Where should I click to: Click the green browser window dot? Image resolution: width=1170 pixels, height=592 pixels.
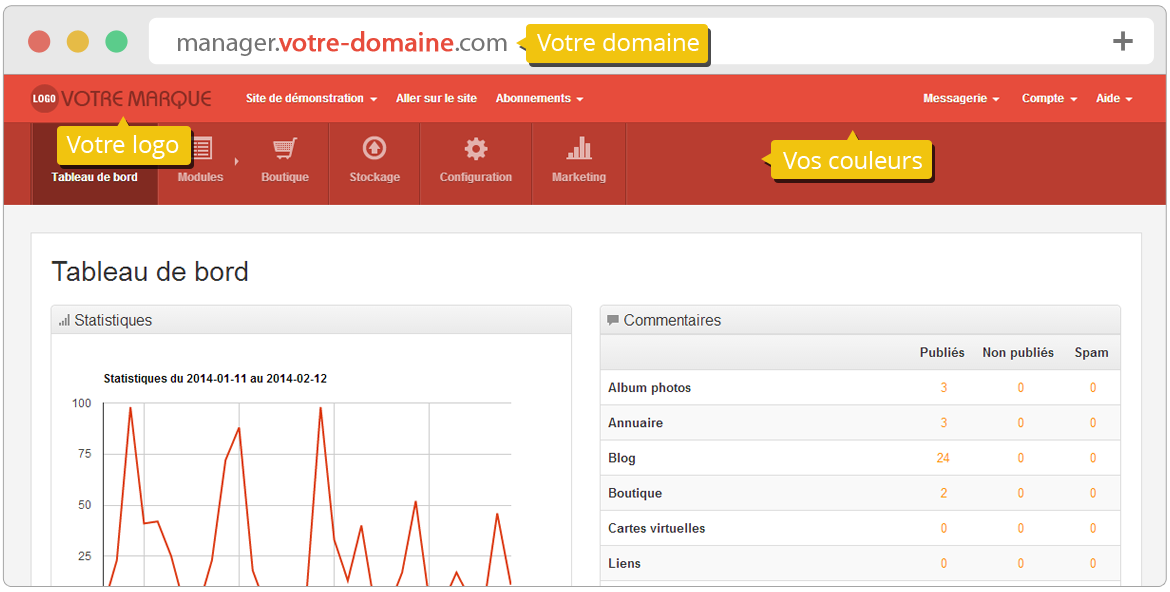(116, 41)
